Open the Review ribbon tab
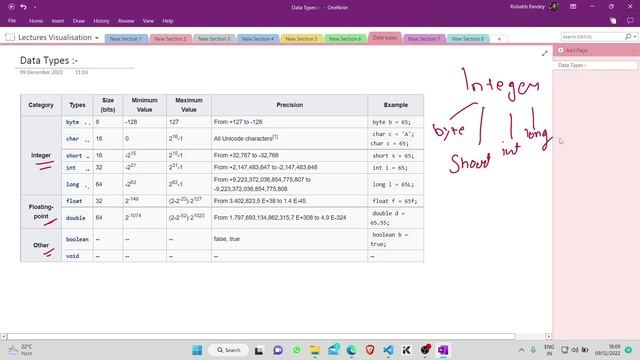Viewport: 640px width, 360px height. [126, 21]
